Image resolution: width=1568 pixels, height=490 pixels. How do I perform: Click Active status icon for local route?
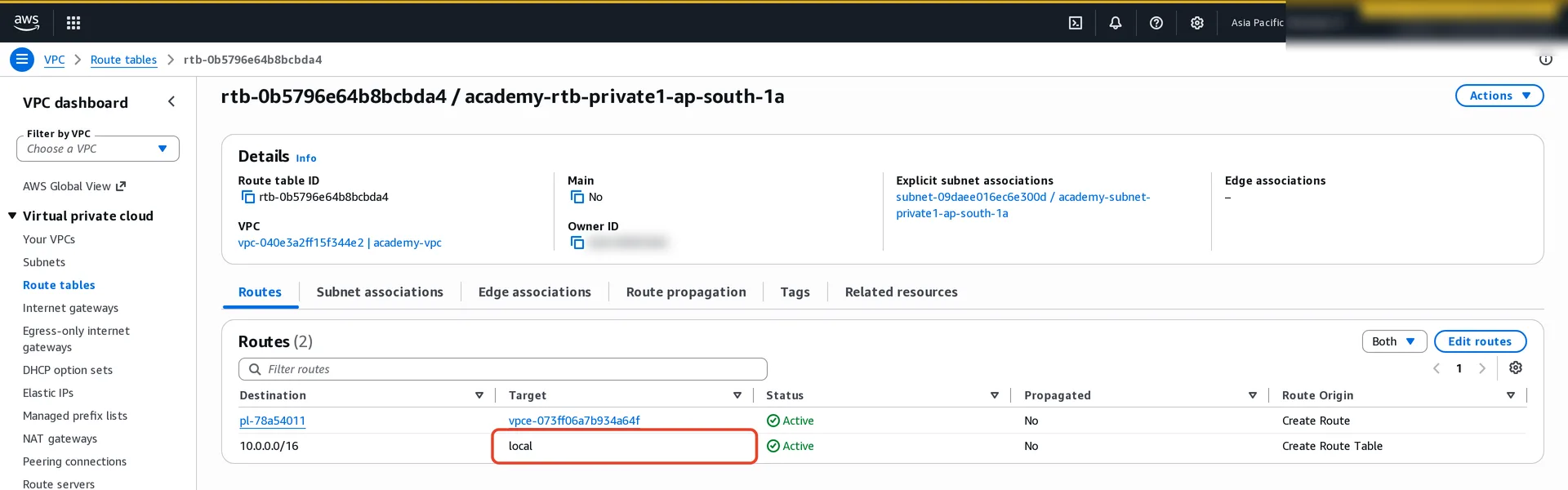click(x=773, y=446)
